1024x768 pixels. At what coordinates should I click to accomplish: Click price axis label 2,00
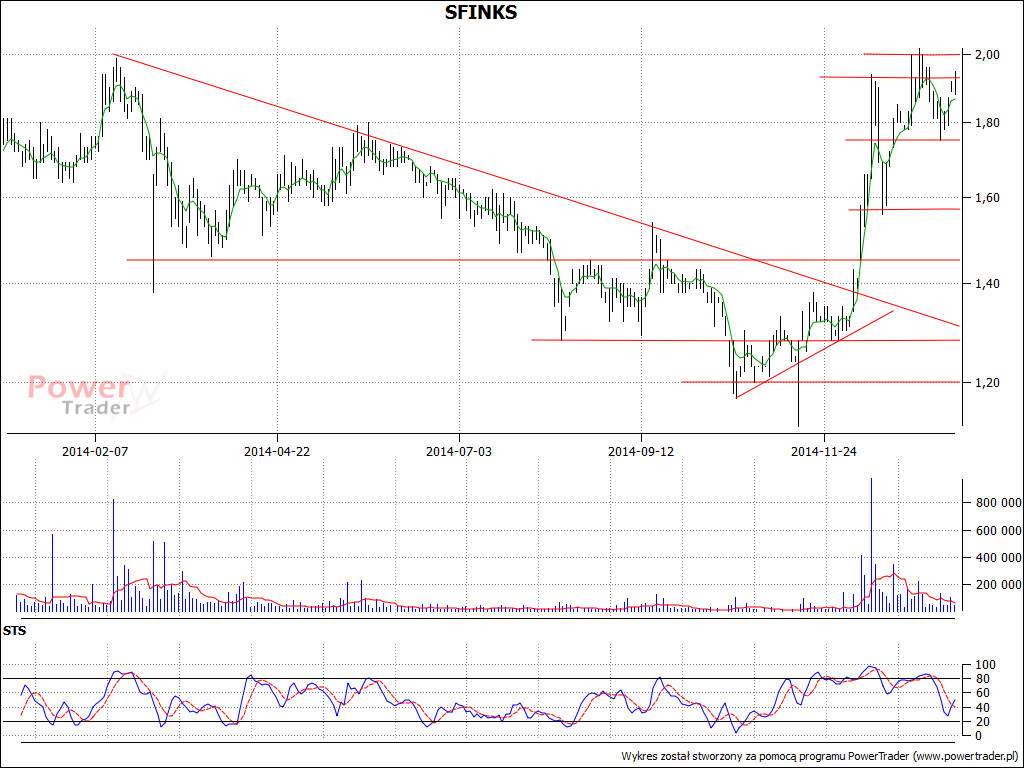click(x=987, y=54)
